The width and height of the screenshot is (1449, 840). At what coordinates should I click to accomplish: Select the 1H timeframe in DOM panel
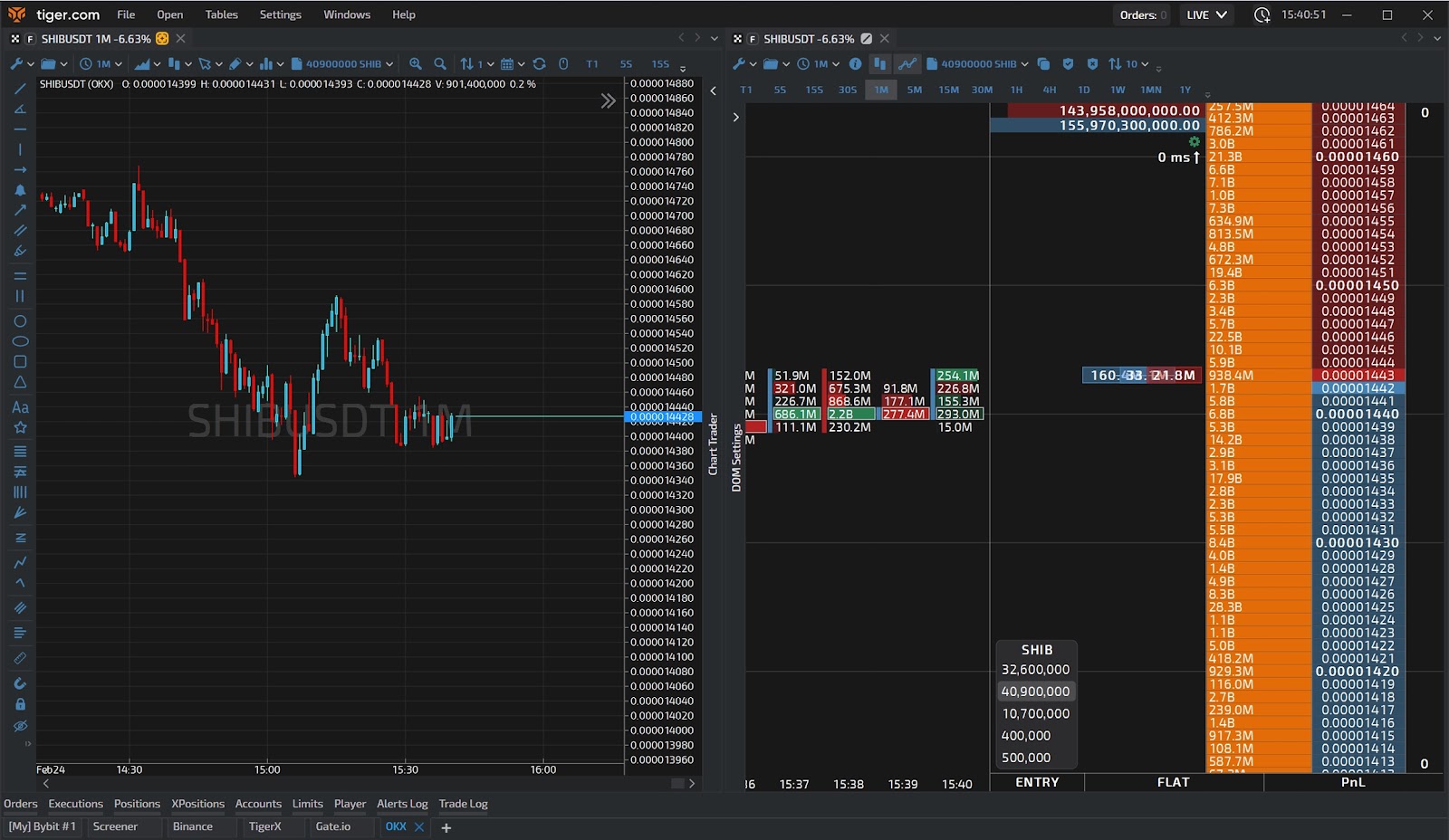click(1016, 90)
